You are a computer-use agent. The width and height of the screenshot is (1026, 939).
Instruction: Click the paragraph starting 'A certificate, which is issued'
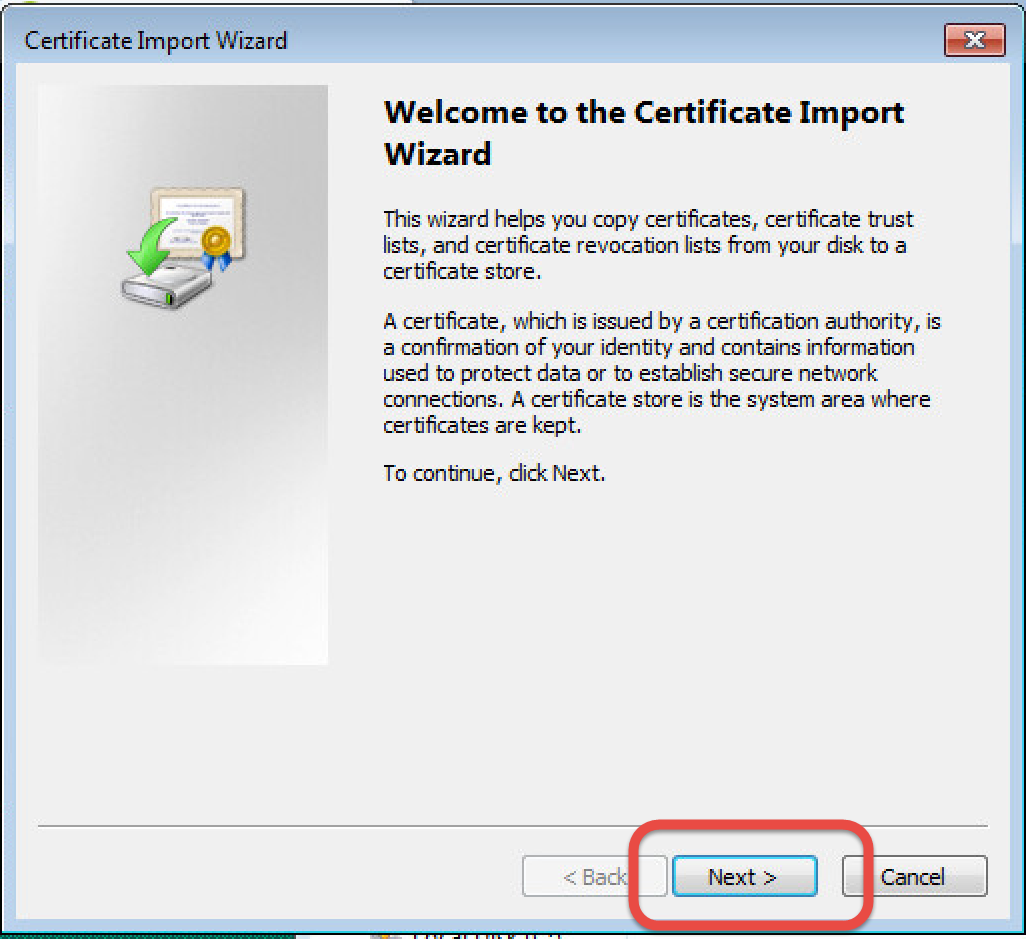[660, 373]
